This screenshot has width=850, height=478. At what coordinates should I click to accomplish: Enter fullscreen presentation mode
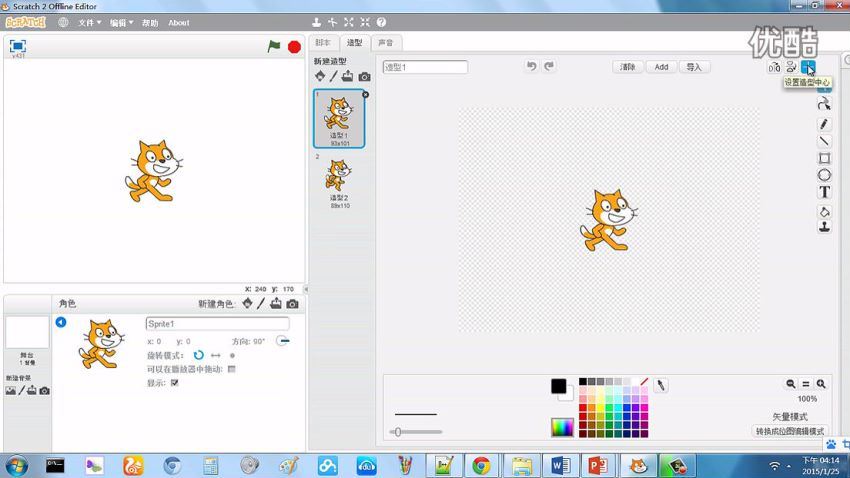pos(18,46)
